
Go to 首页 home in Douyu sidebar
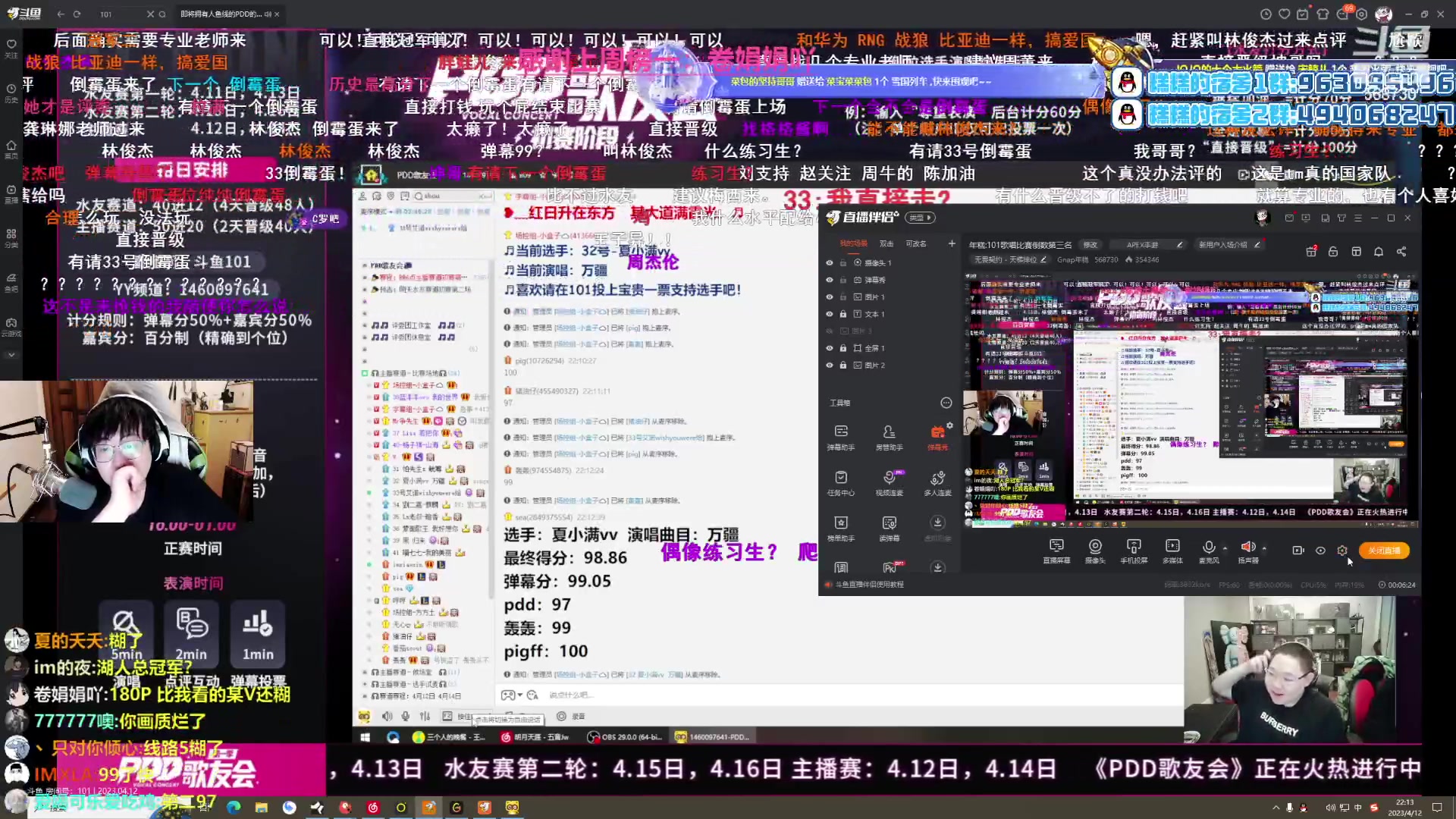(x=11, y=149)
